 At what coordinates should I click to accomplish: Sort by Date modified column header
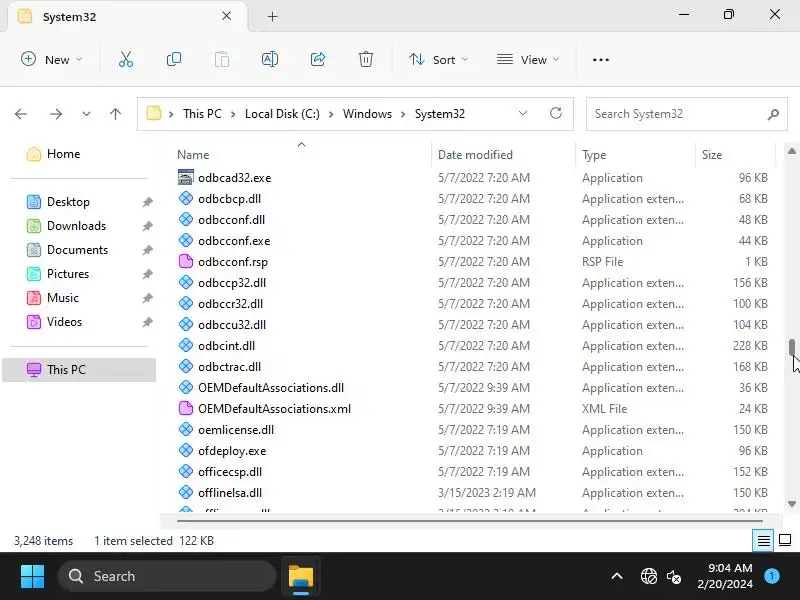[475, 155]
